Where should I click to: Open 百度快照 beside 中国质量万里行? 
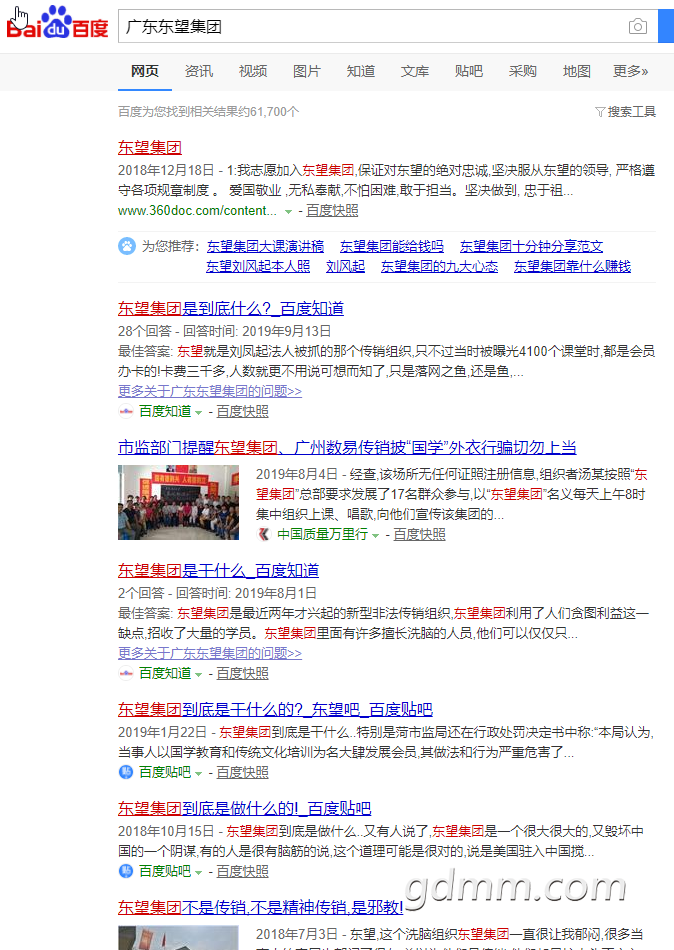pos(419,534)
